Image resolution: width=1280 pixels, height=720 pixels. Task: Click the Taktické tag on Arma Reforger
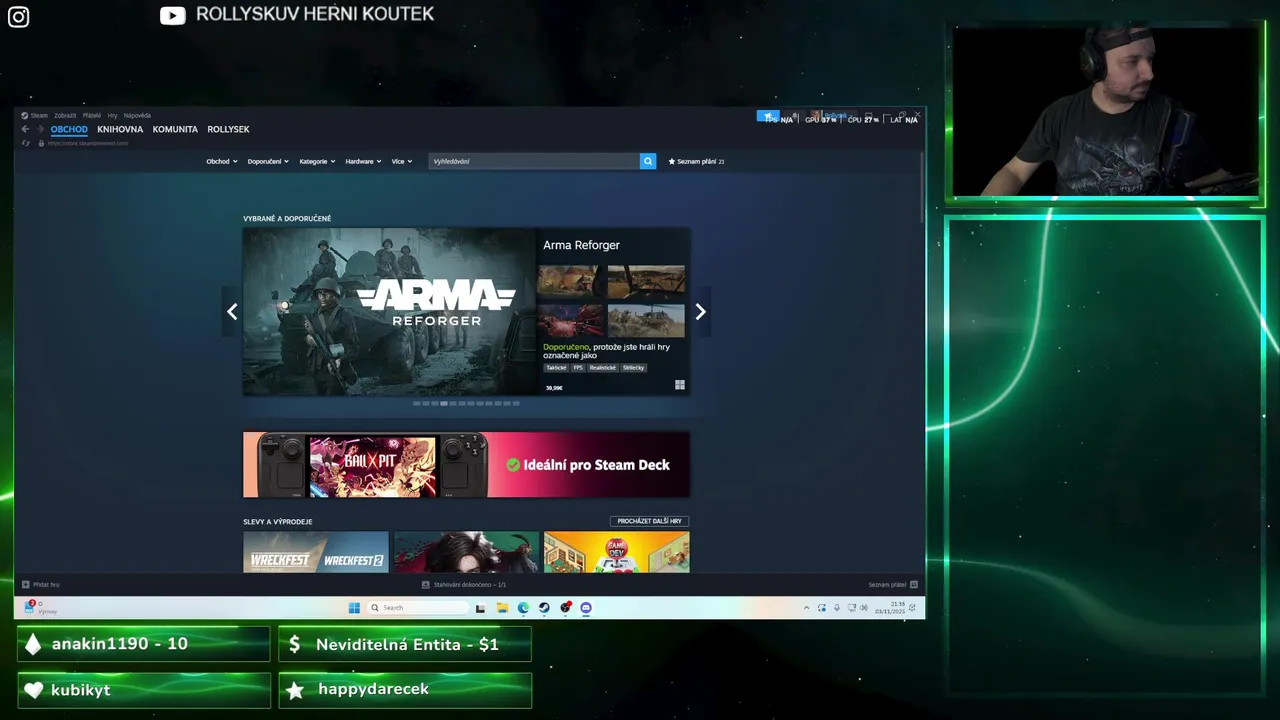click(x=556, y=367)
